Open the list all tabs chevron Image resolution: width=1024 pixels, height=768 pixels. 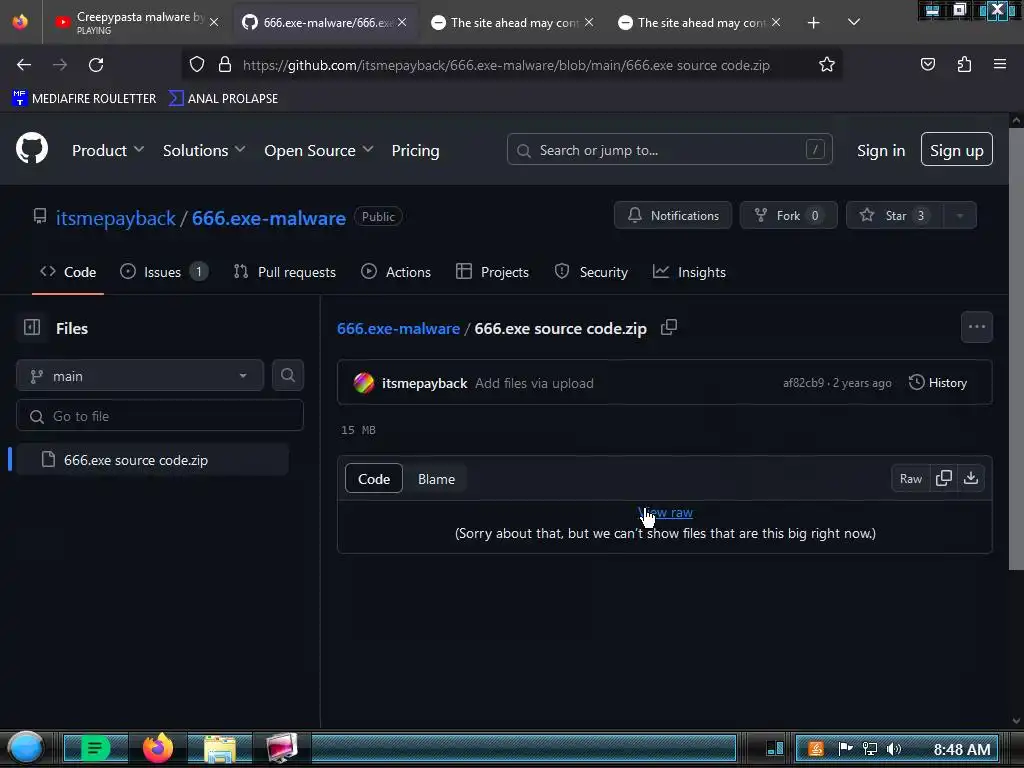854,23
